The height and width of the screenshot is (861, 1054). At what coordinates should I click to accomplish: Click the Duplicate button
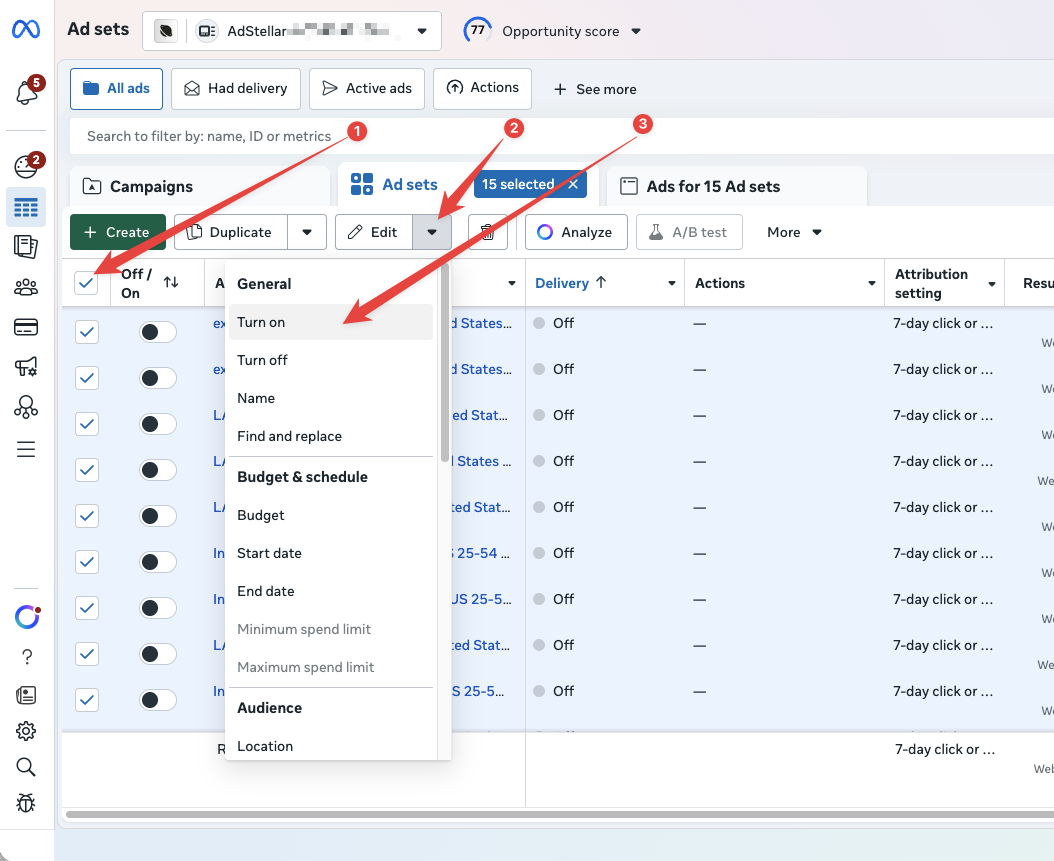click(231, 233)
